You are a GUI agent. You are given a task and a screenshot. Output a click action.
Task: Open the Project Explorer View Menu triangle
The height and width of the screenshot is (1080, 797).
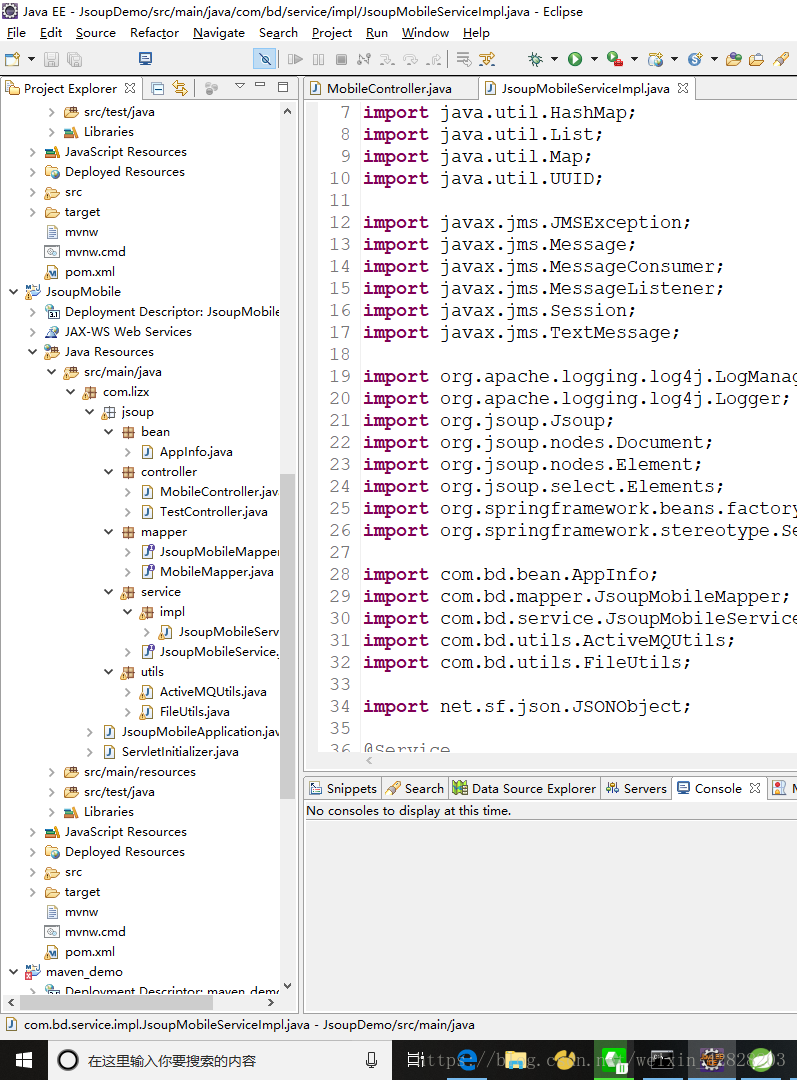[x=240, y=86]
